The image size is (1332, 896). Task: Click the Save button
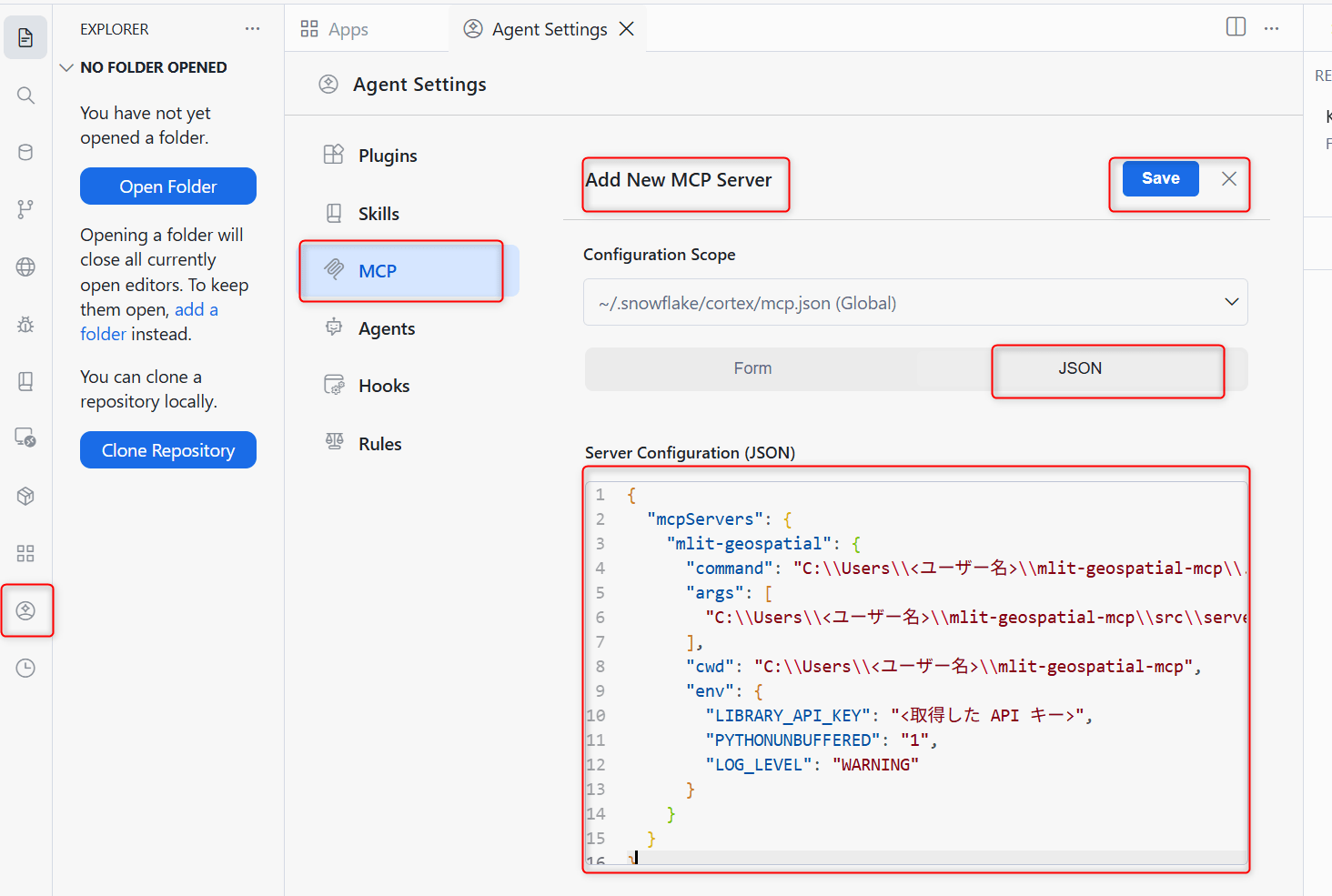coord(1160,178)
